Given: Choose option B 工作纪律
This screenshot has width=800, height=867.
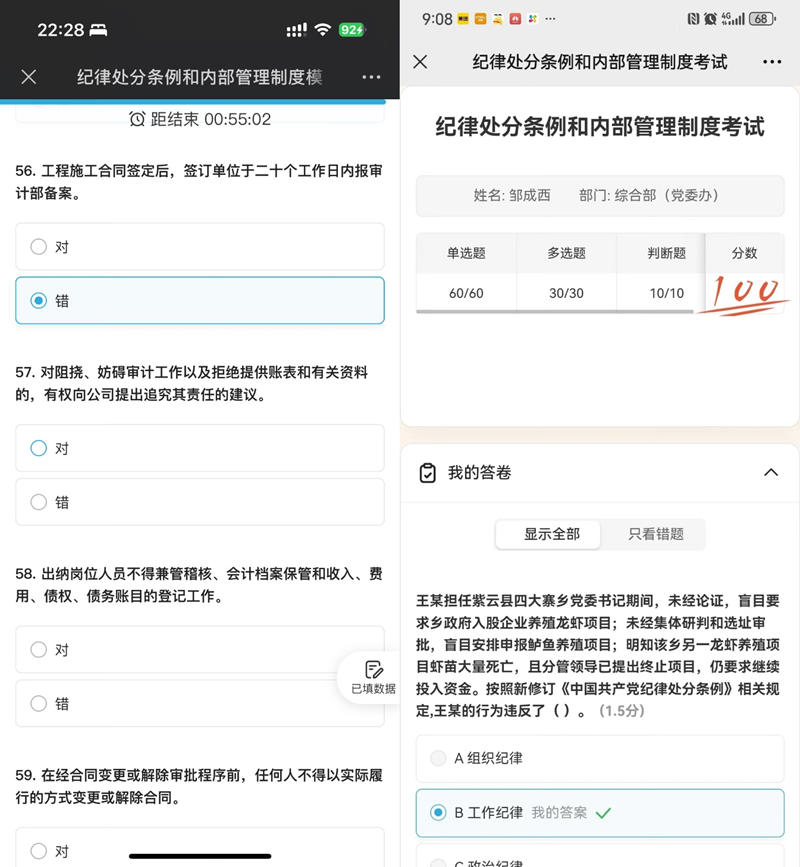Looking at the screenshot, I should pos(600,813).
